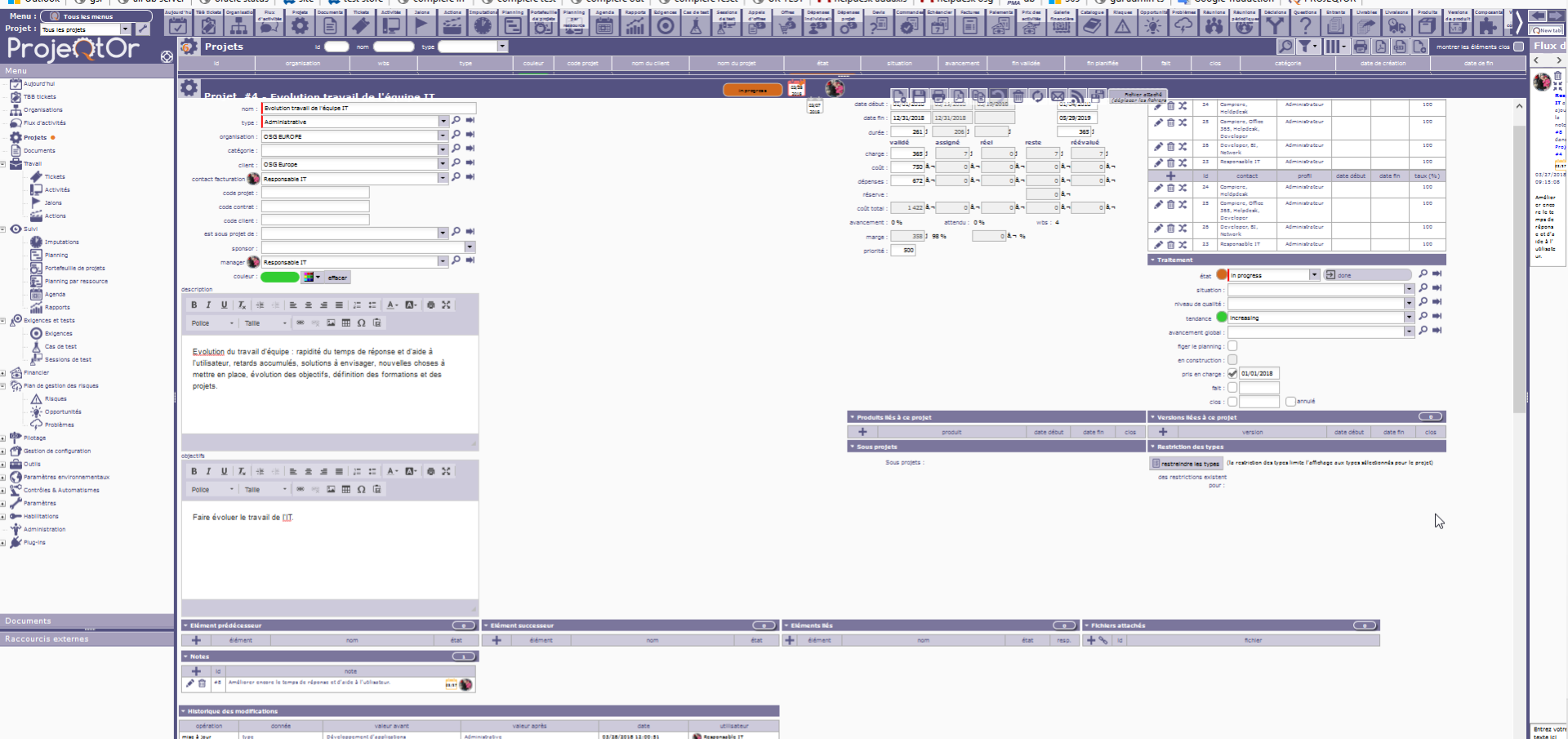Open Planning in the left menu tree

[56, 255]
